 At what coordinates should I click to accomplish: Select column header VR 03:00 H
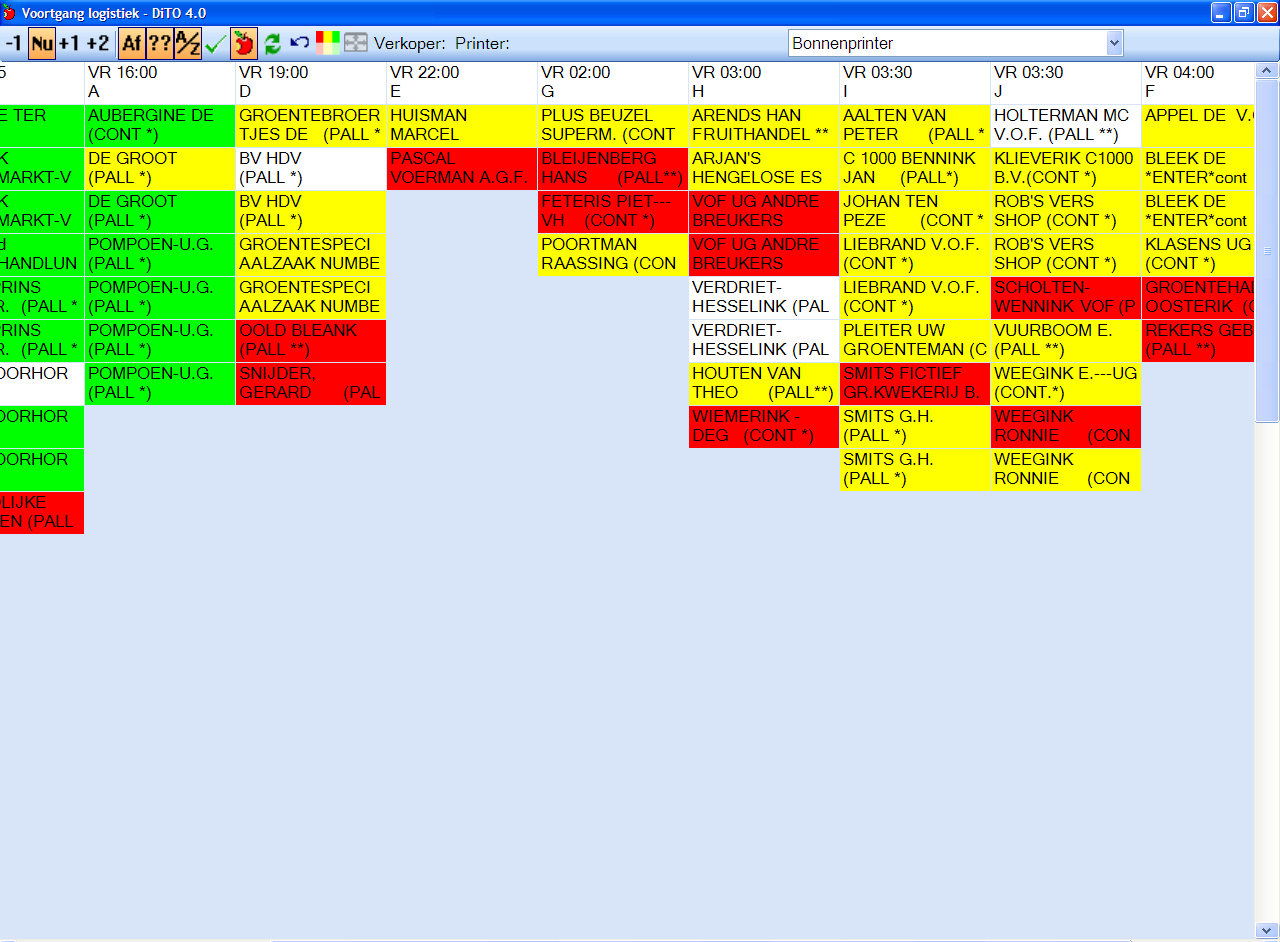pyautogui.click(x=764, y=82)
